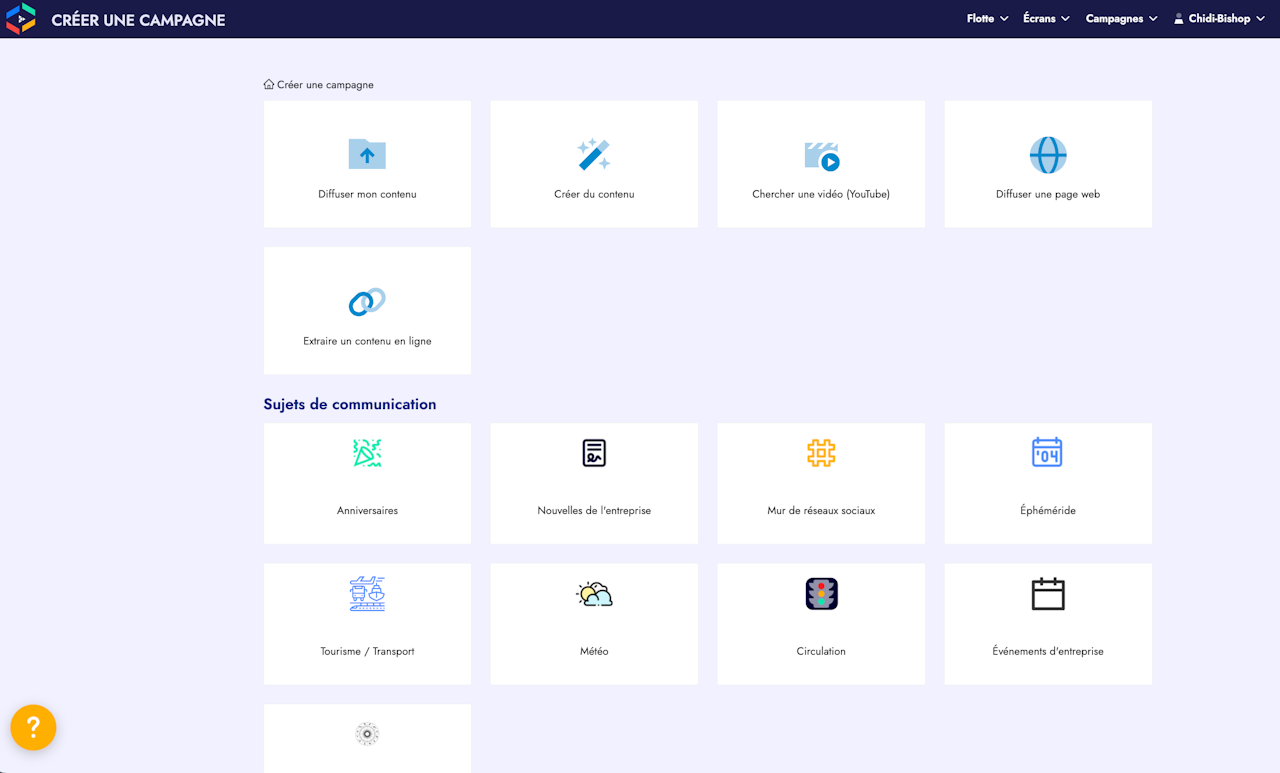Open the Tourisme / Transport icon

coord(367,594)
